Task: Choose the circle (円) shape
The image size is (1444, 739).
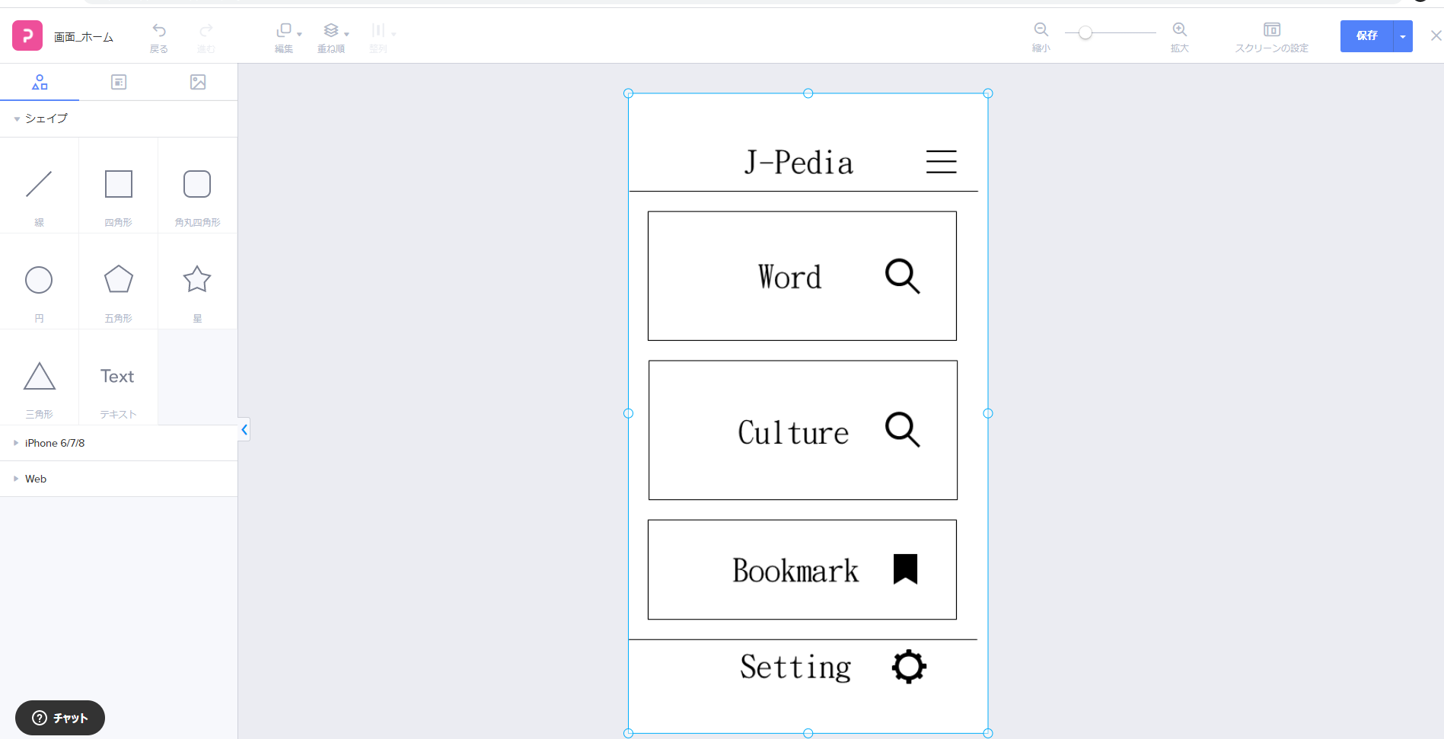Action: pos(39,280)
